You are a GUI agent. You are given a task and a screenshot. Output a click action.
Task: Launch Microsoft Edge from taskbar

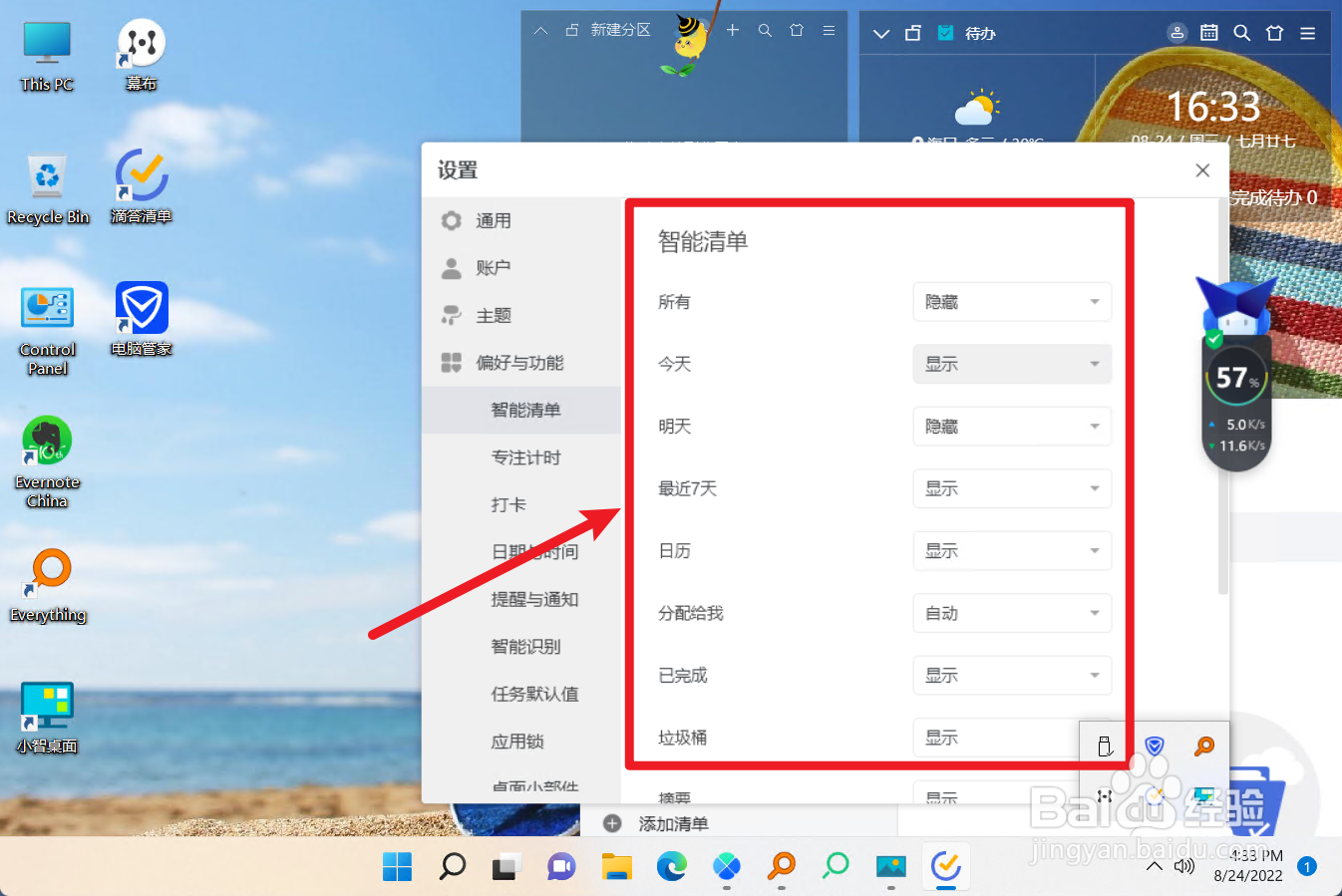[672, 866]
